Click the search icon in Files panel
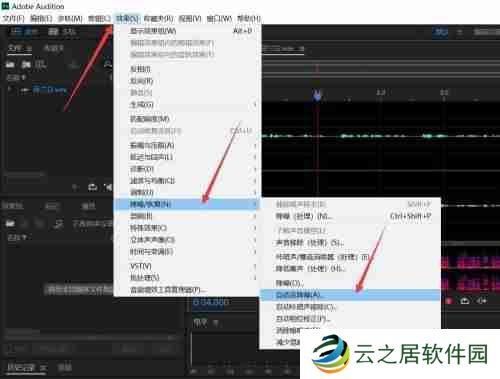 [108, 64]
